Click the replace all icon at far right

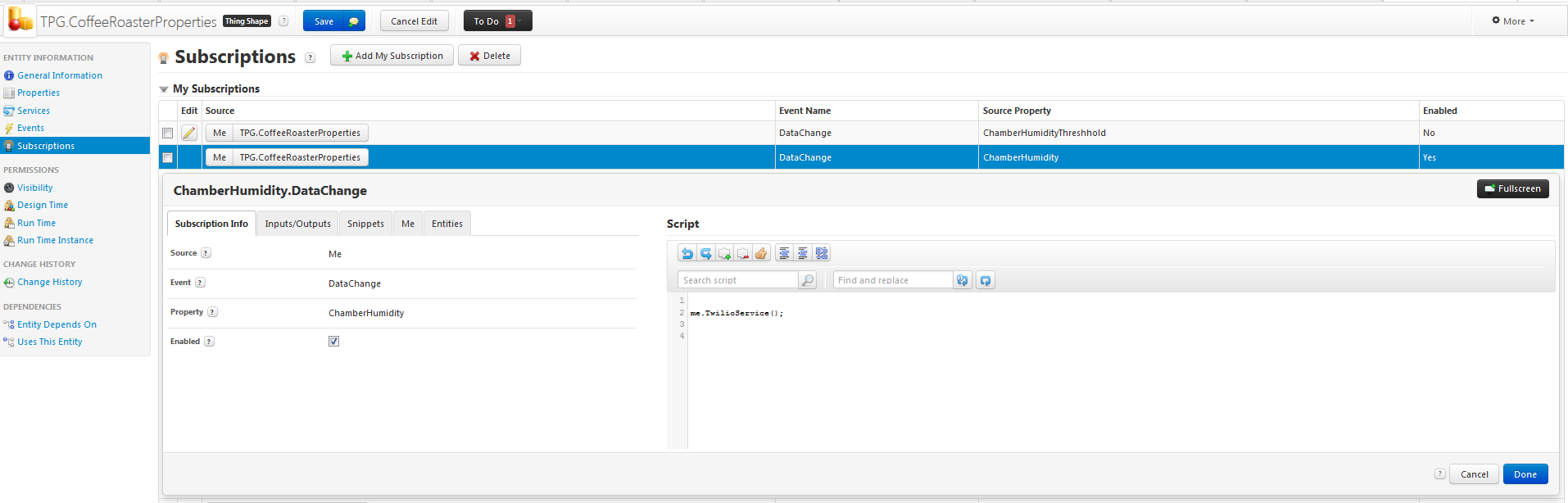click(986, 280)
